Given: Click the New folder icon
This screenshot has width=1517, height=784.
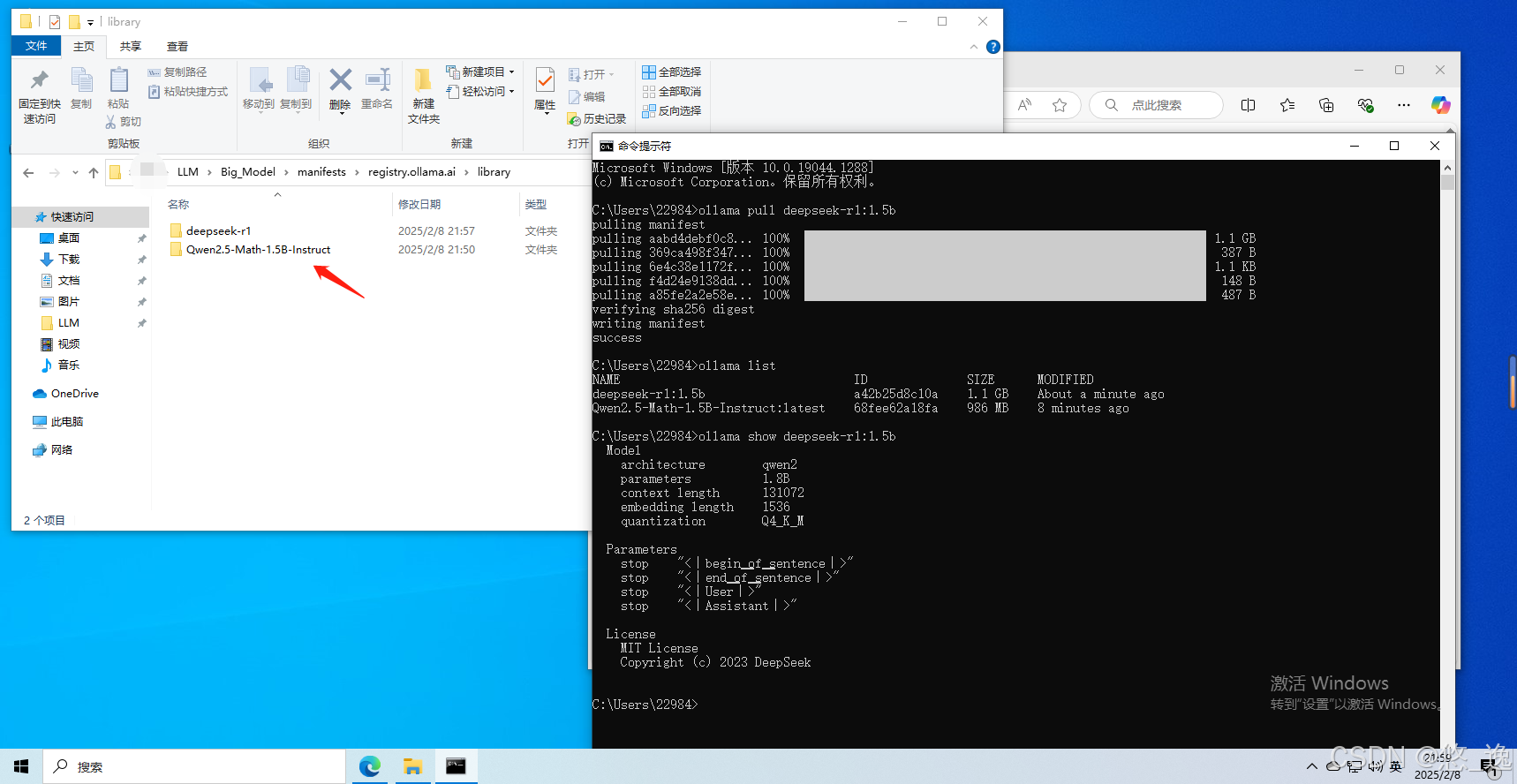Looking at the screenshot, I should [424, 81].
